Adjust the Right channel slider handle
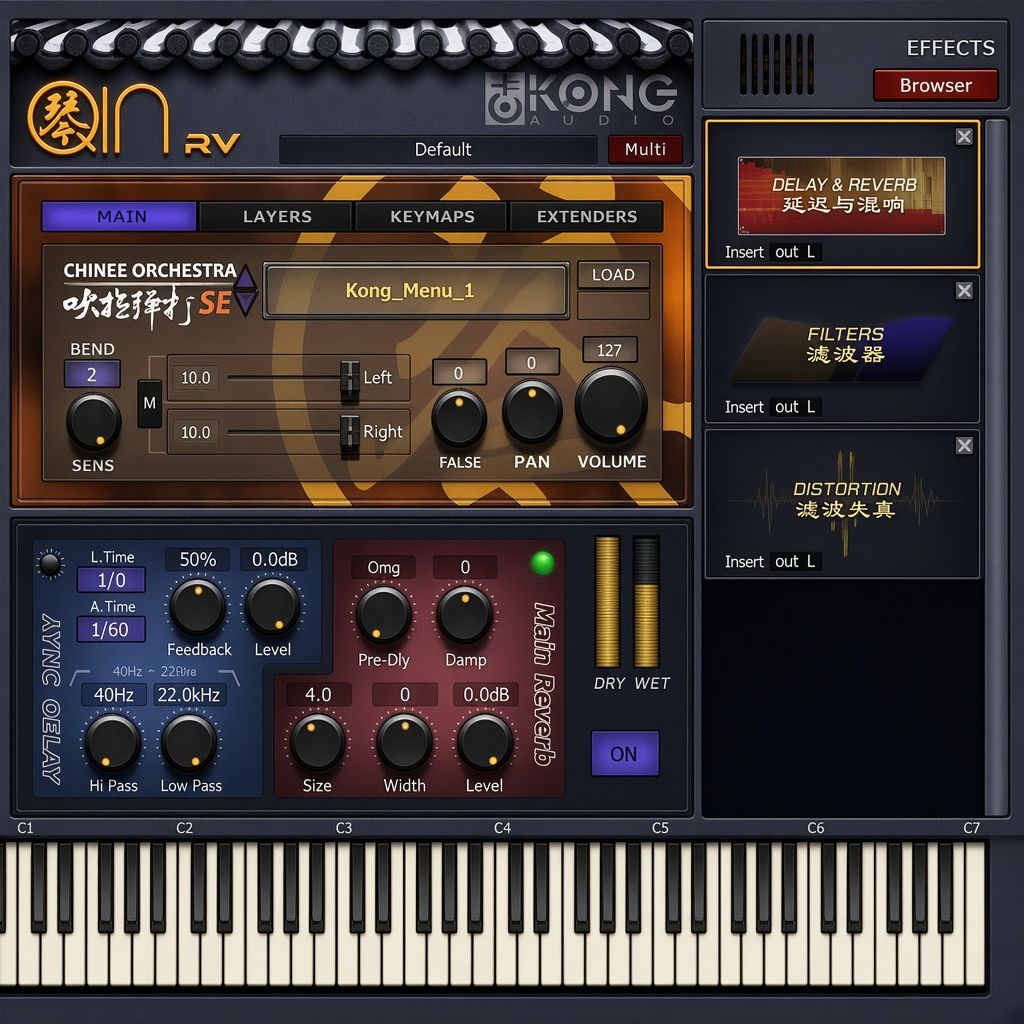1024x1024 pixels. coord(350,434)
